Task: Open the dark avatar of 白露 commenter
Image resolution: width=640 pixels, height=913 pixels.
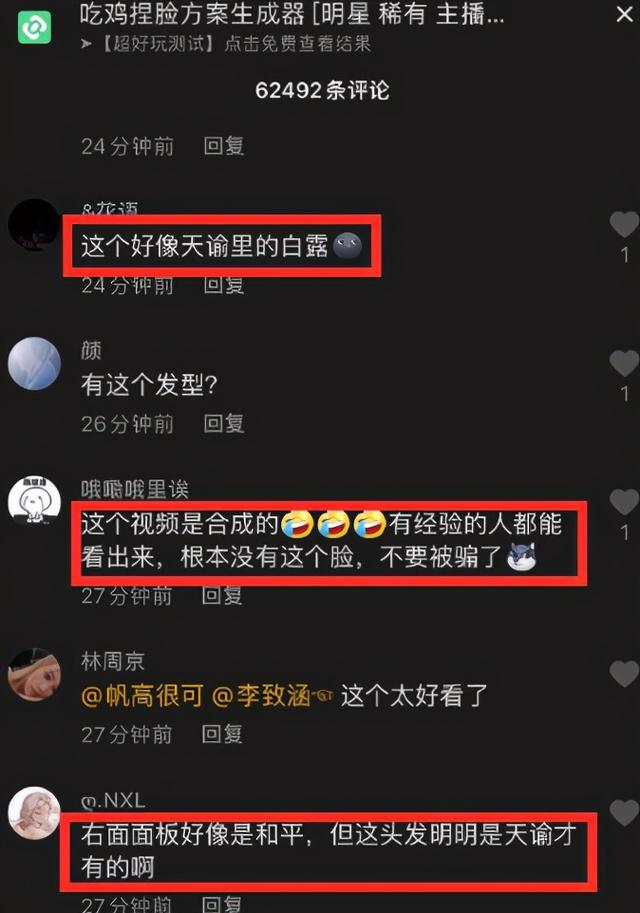Action: [34, 225]
